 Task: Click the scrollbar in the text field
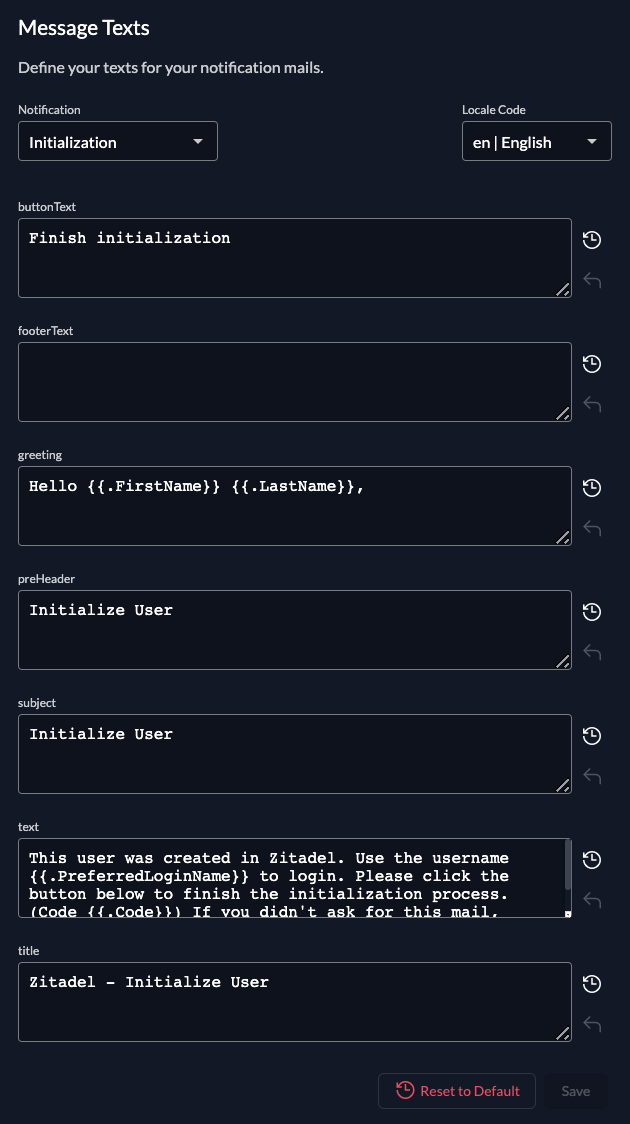(568, 866)
